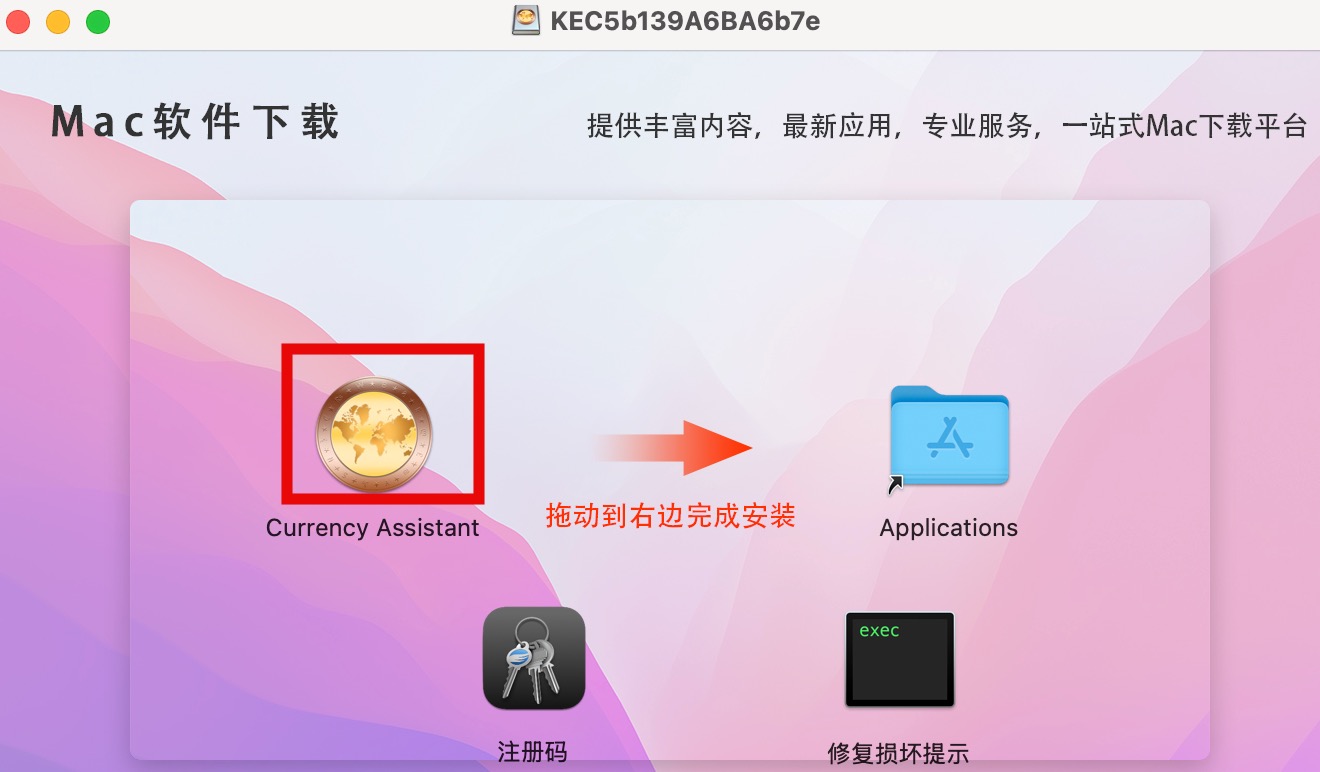Click the black exec terminal file icon
Screen dimensions: 1320x772
[899, 660]
